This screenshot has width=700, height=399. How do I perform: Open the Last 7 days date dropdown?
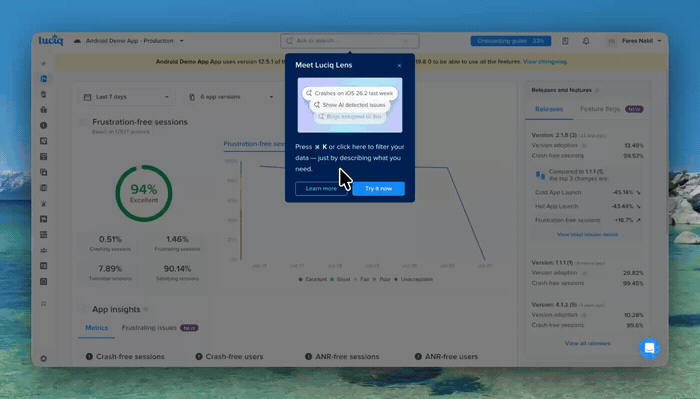tap(126, 97)
